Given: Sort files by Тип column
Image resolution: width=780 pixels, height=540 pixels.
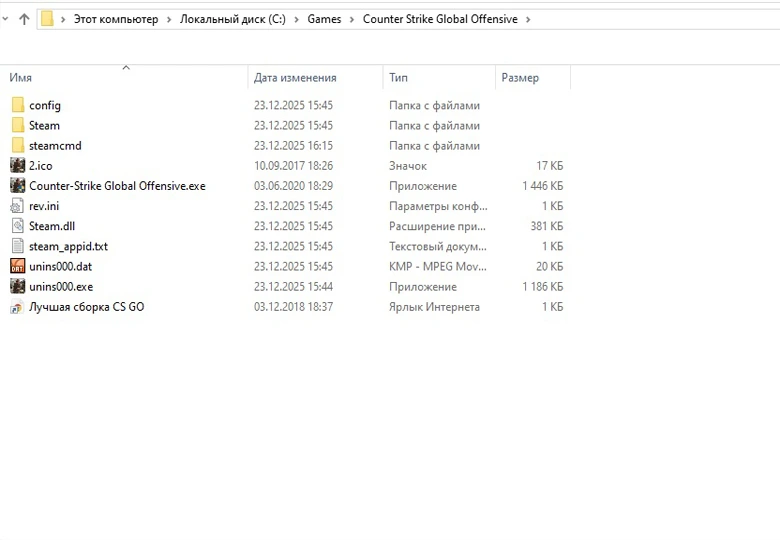Looking at the screenshot, I should (398, 78).
